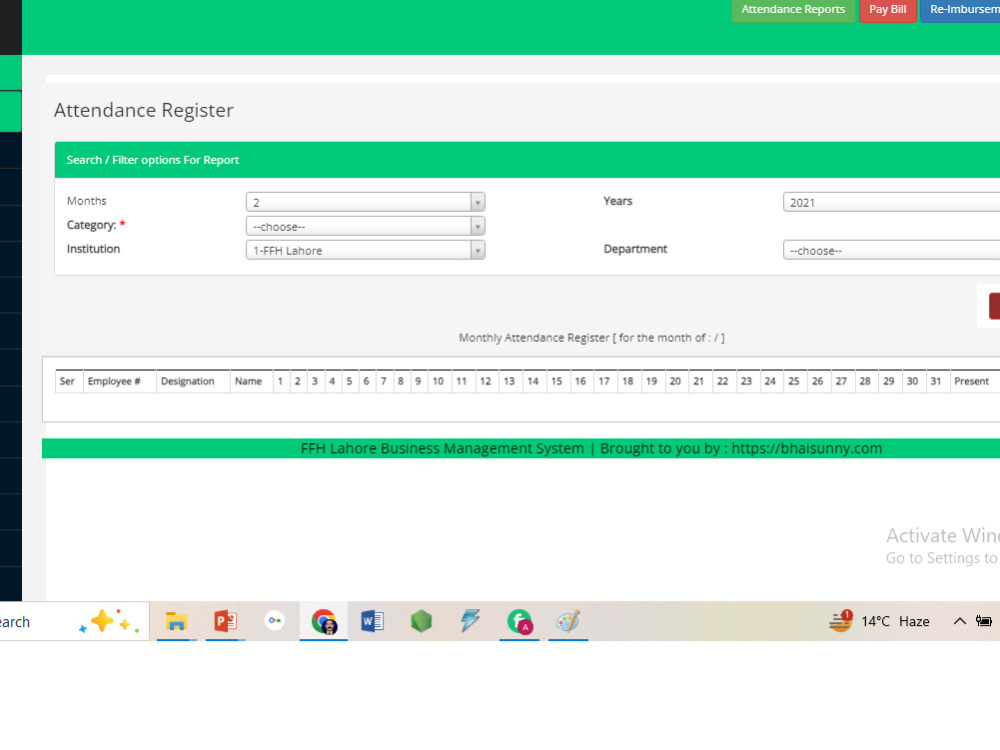Viewport: 1000px width, 750px height.
Task: Click the Years label
Action: tap(618, 201)
